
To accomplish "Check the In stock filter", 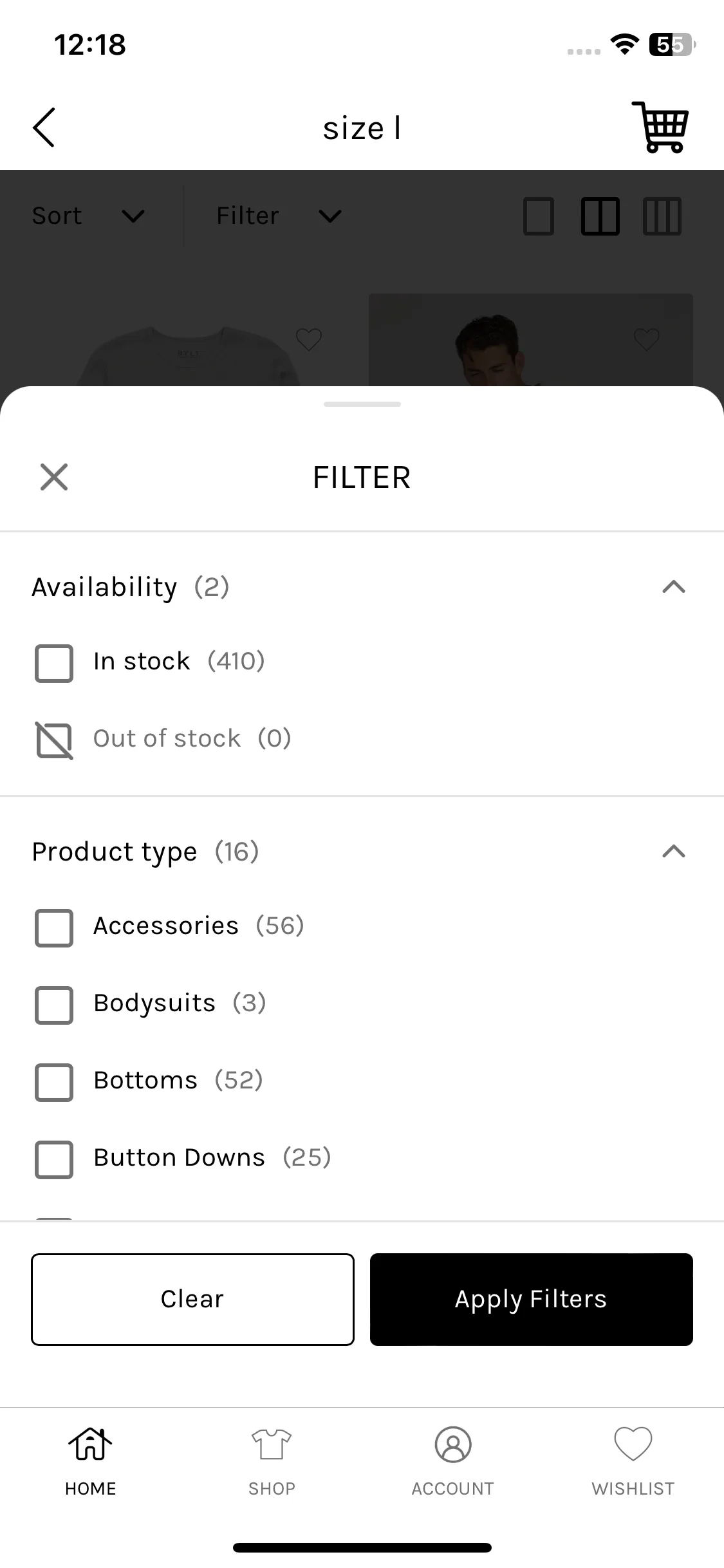I will point(54,663).
